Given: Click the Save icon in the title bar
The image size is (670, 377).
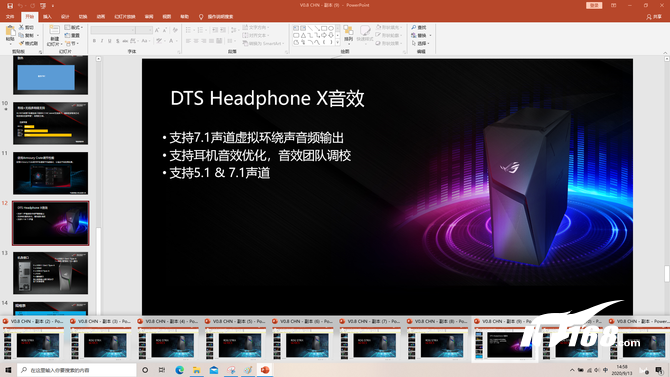Looking at the screenshot, I should [x=10, y=6].
